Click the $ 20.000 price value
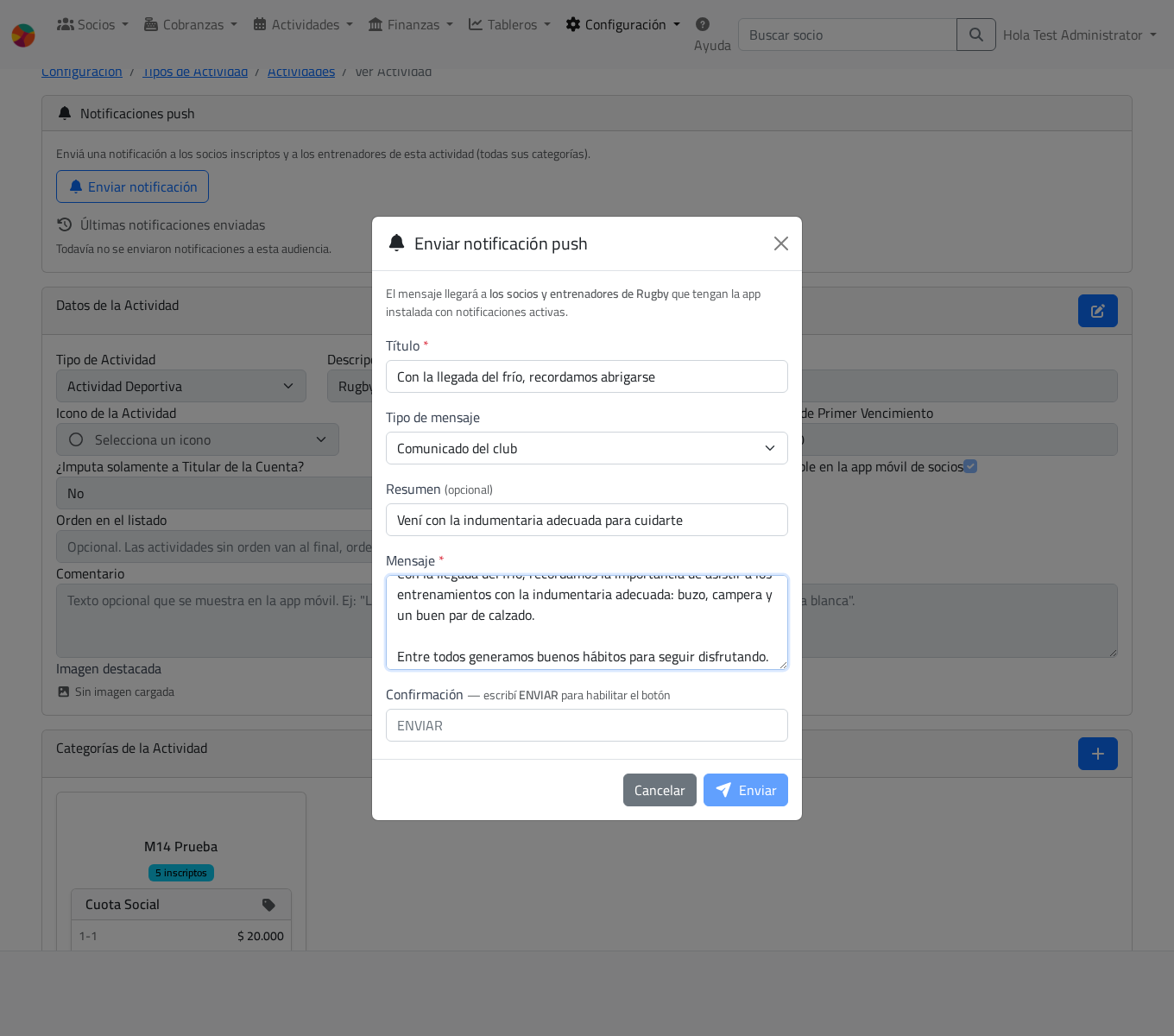The image size is (1174, 1036). click(x=261, y=936)
